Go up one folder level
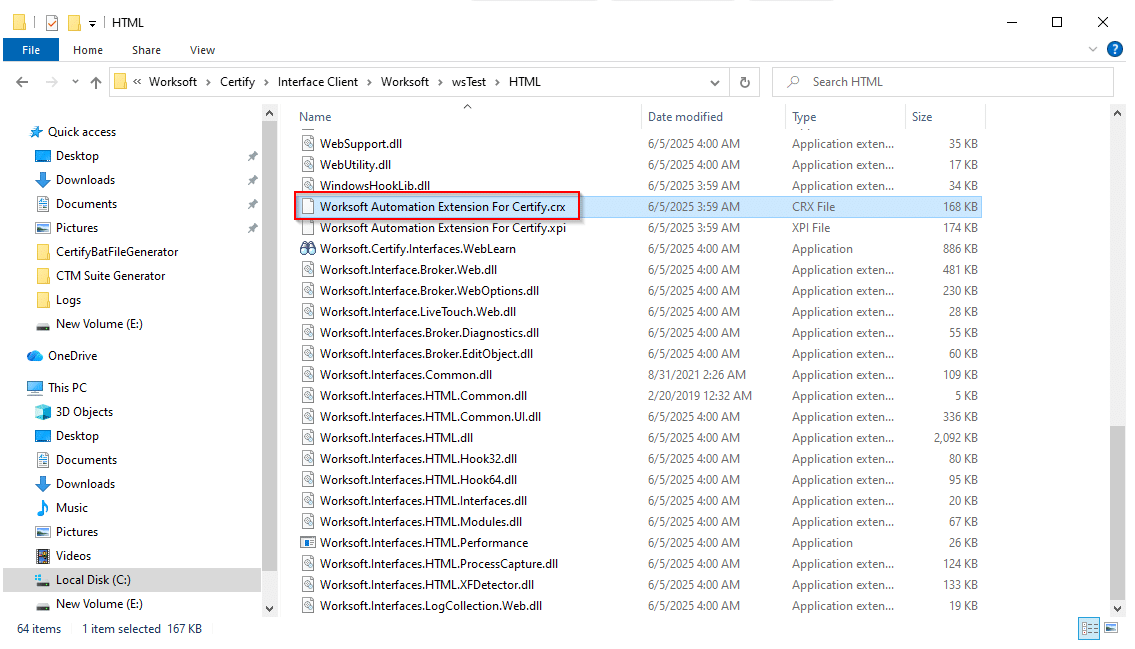1135x649 pixels. pyautogui.click(x=96, y=82)
